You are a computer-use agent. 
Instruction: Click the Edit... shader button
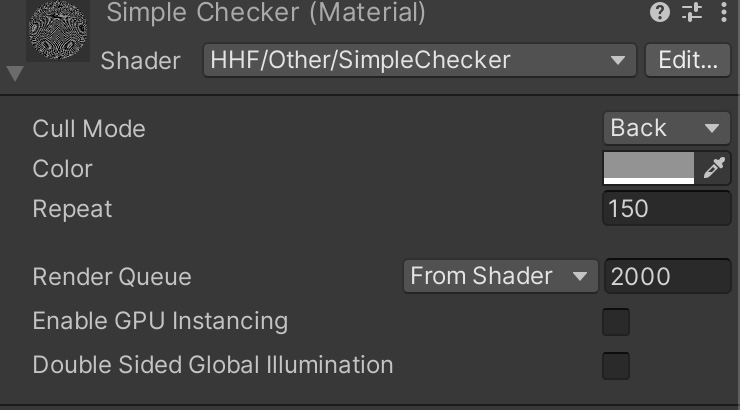coord(688,60)
